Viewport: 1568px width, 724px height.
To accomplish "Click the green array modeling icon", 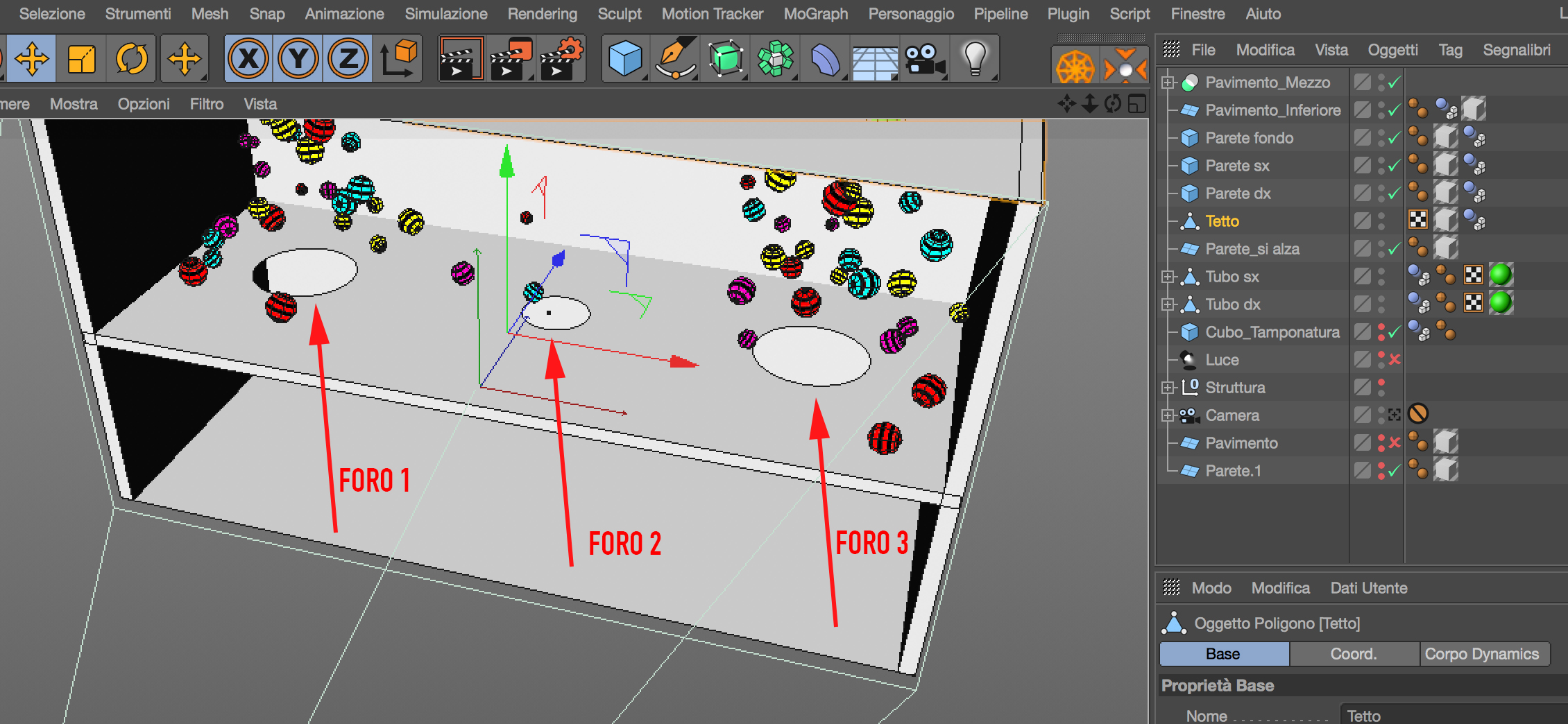I will pyautogui.click(x=776, y=58).
